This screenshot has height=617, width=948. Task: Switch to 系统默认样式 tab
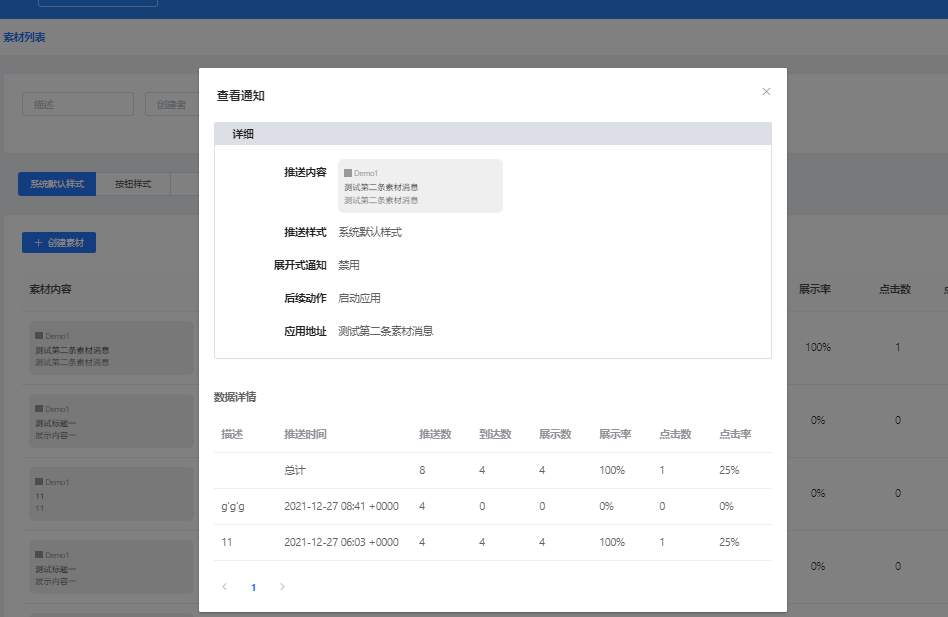pos(57,184)
